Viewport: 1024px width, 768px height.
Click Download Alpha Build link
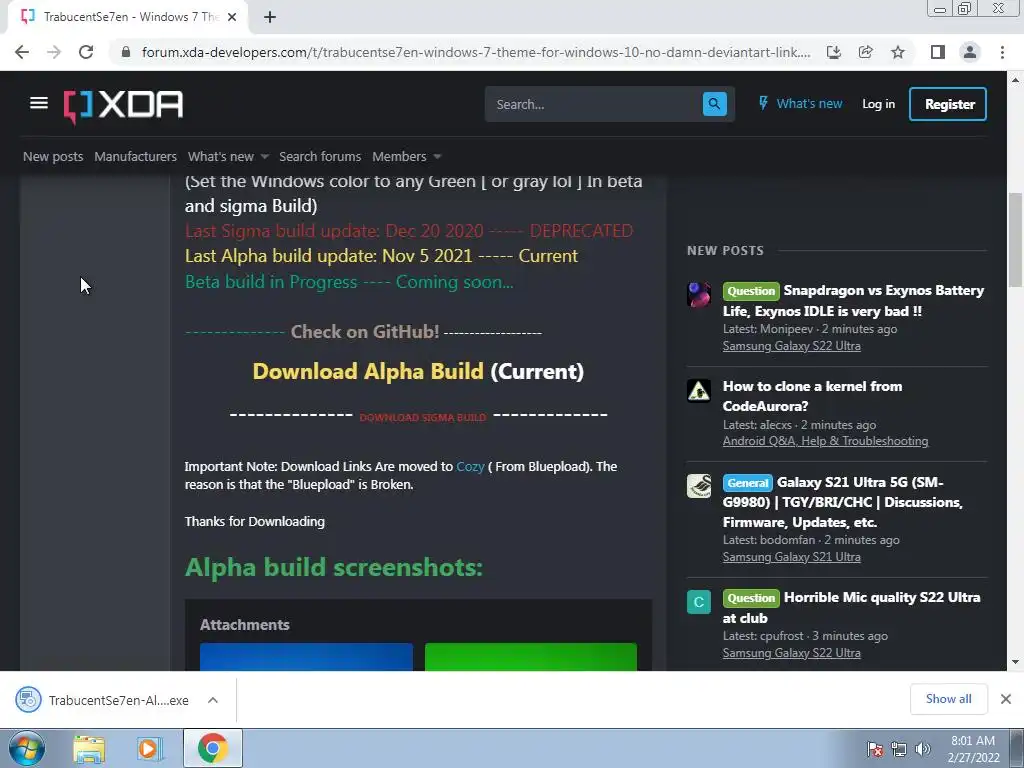[x=368, y=371]
